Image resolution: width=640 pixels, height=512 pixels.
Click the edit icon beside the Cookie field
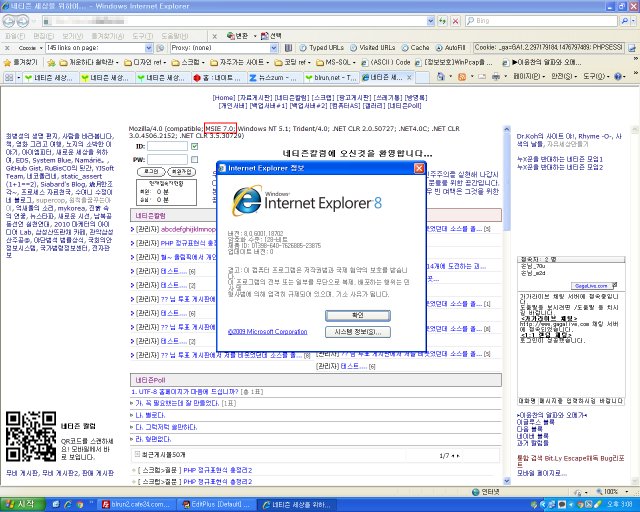(631, 48)
